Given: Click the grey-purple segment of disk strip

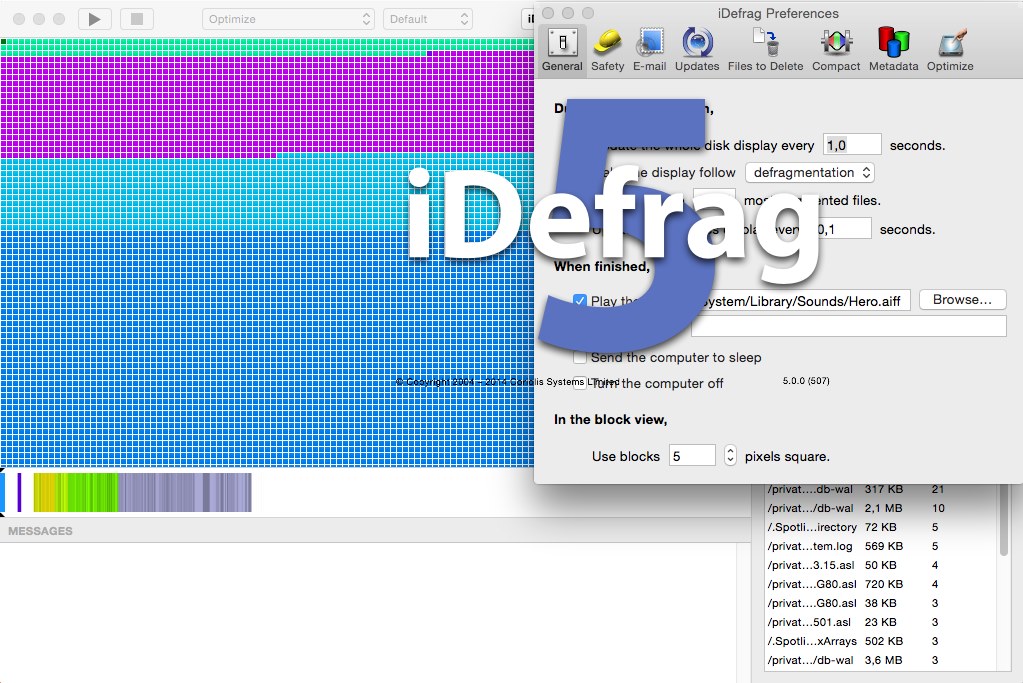Looking at the screenshot, I should [185, 492].
